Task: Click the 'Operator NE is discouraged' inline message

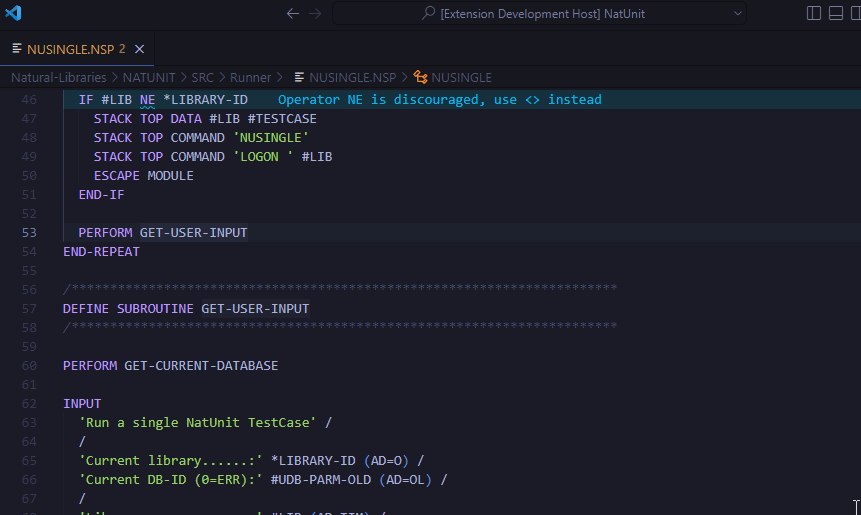Action: pos(439,100)
